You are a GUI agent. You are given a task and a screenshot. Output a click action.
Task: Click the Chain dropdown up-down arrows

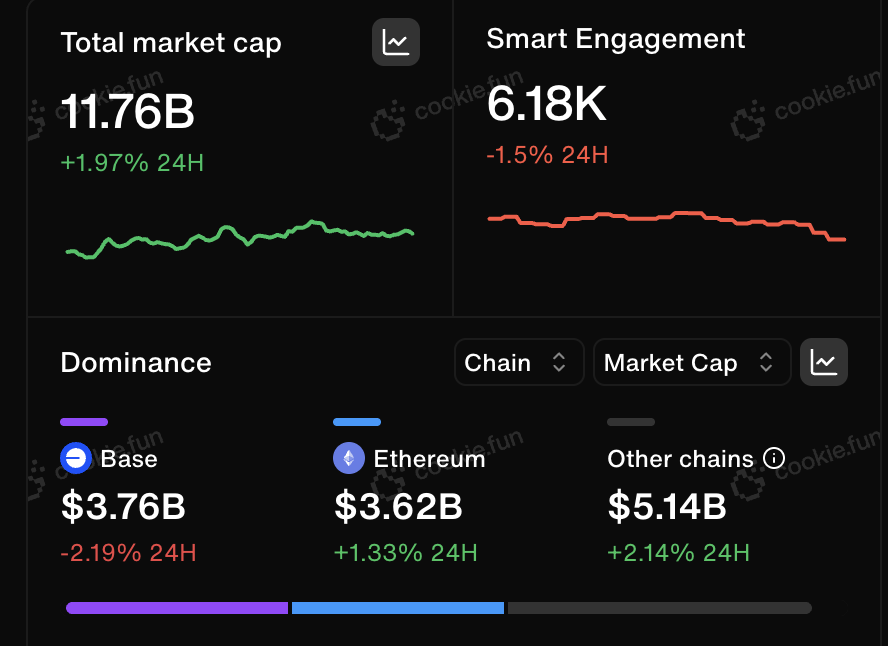pos(559,362)
